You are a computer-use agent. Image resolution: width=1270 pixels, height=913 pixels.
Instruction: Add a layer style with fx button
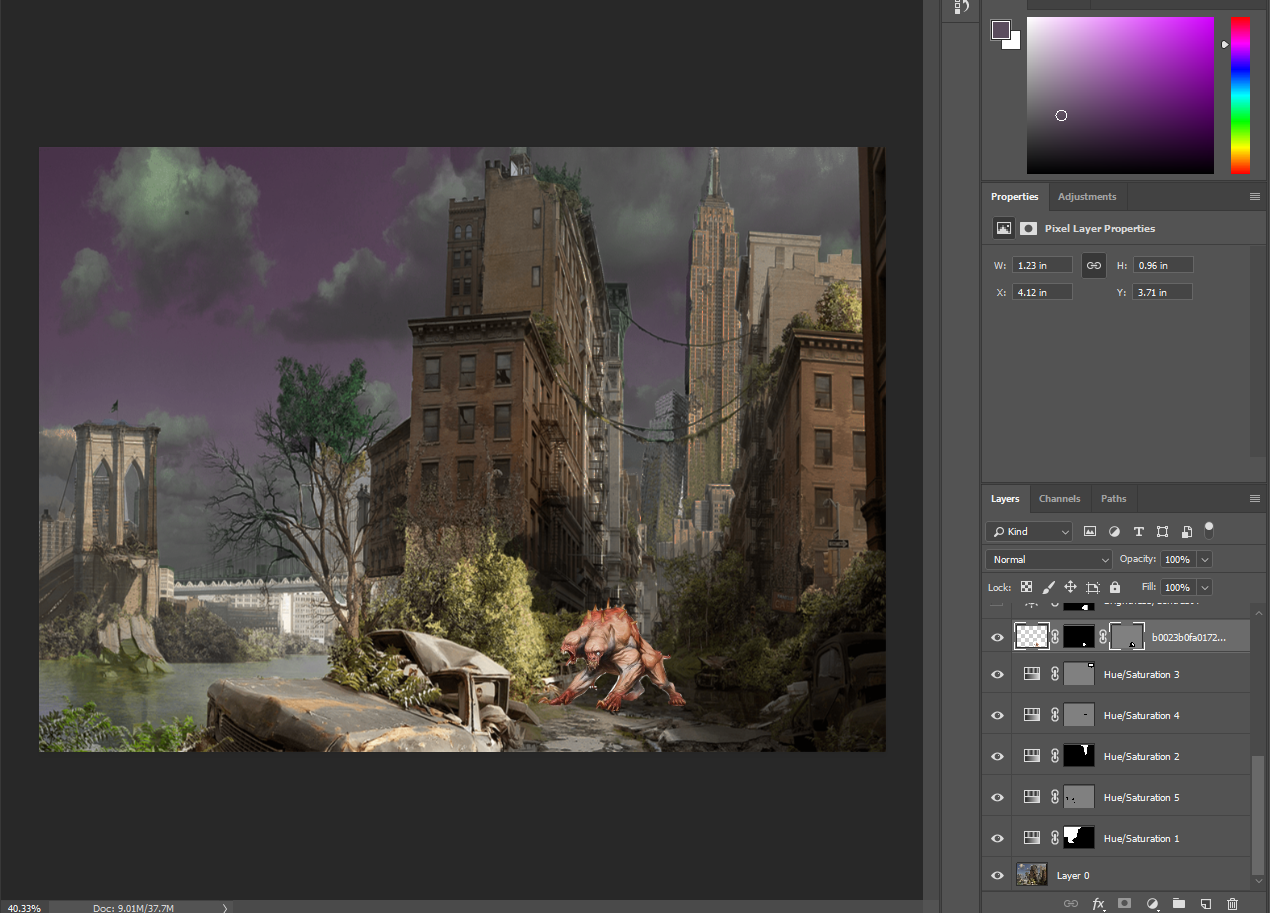point(1098,903)
